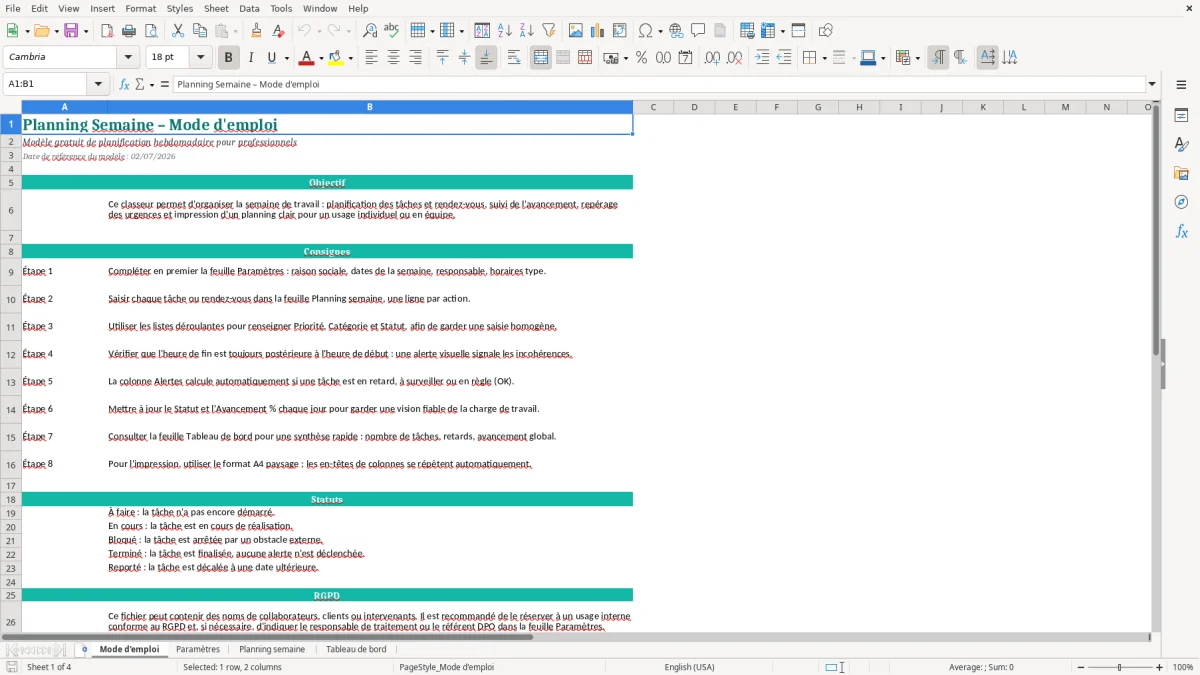Open font color dropdown arrow
This screenshot has height=675, width=1200.
pyautogui.click(x=322, y=57)
